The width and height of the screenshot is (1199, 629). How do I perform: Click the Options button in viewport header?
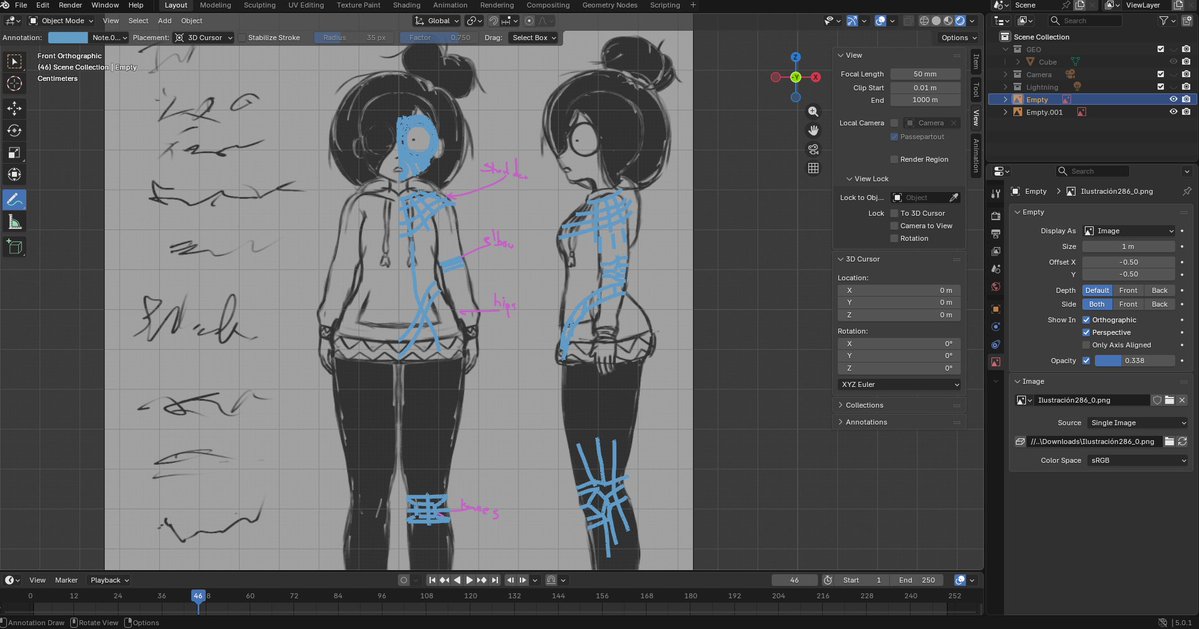[x=958, y=37]
